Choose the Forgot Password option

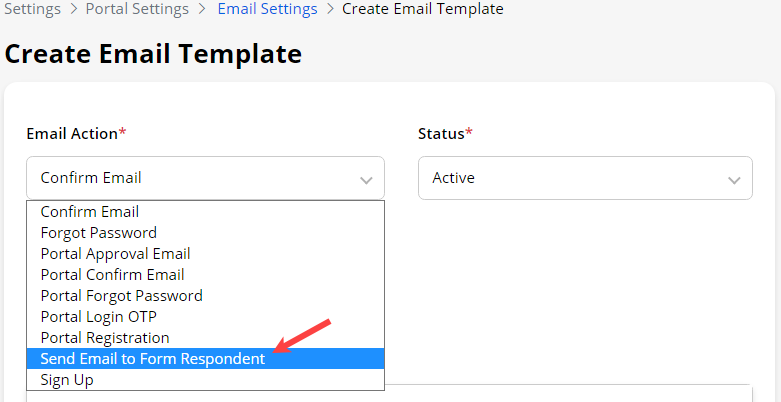click(98, 233)
